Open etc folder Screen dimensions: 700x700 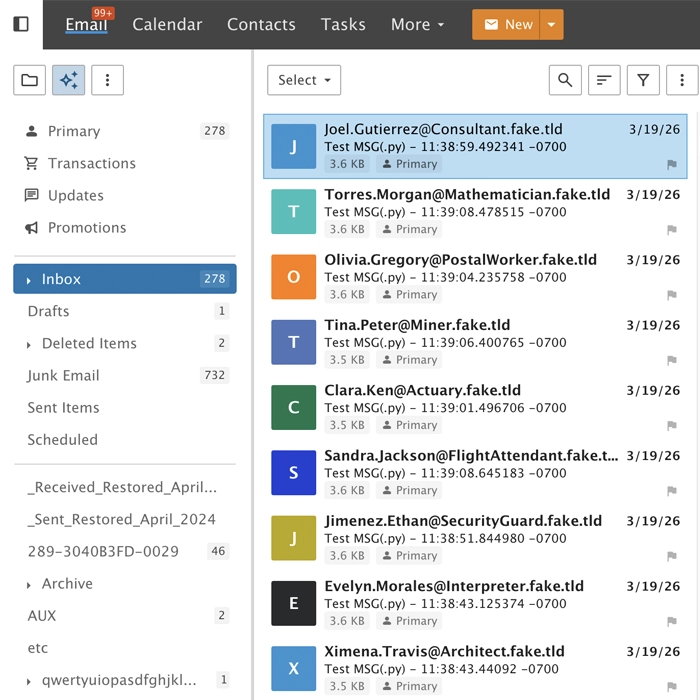click(x=125, y=648)
